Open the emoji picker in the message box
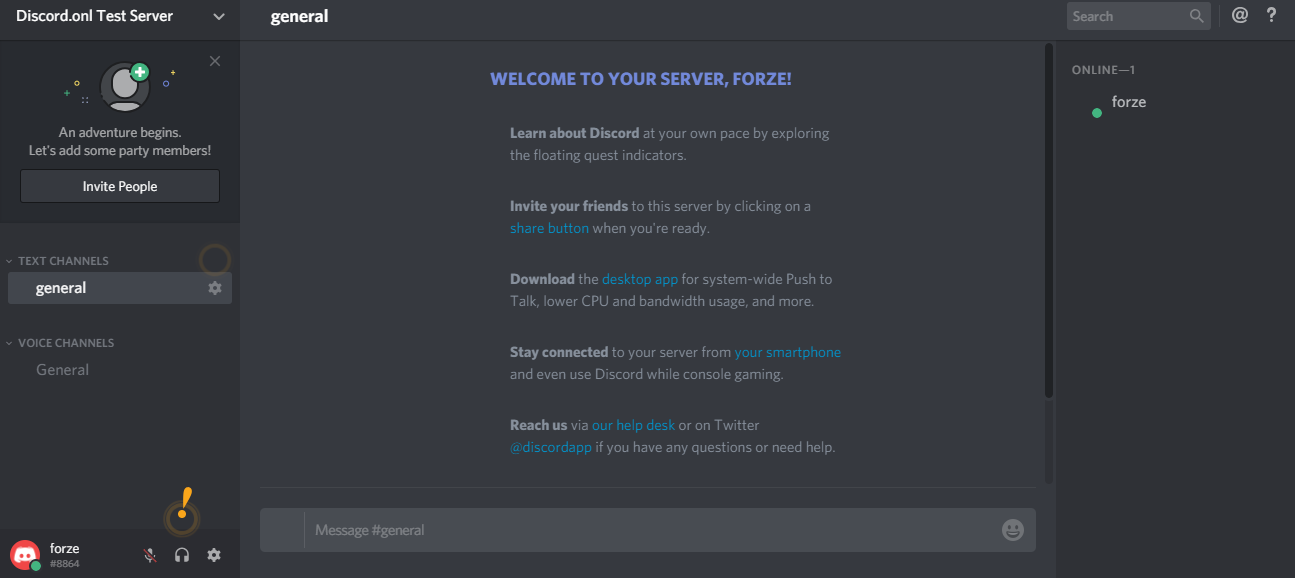Viewport: 1295px width, 578px height. (1012, 530)
